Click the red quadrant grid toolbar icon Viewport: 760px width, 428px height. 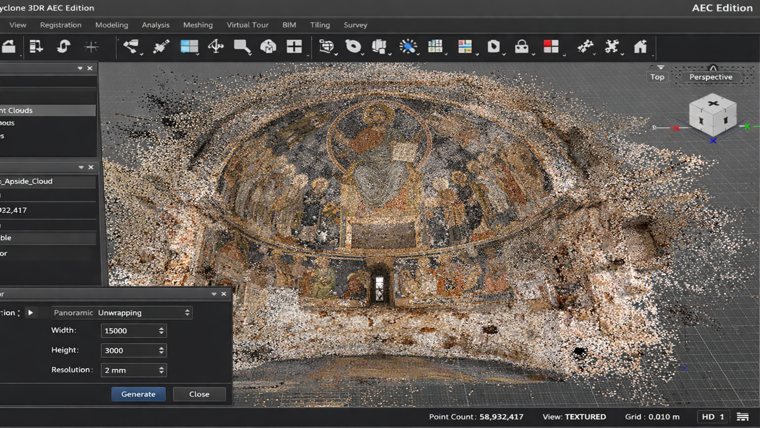551,47
